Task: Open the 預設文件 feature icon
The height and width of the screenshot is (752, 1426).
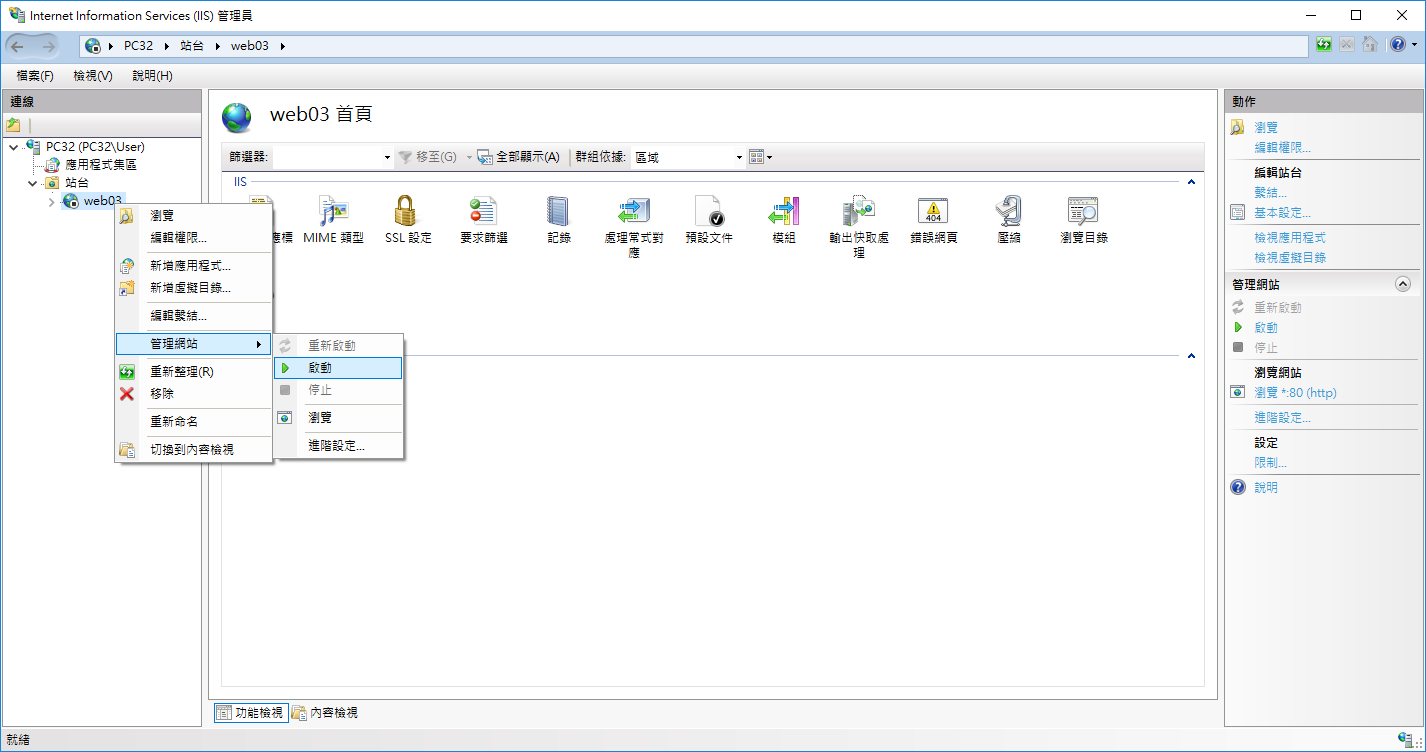Action: click(708, 212)
